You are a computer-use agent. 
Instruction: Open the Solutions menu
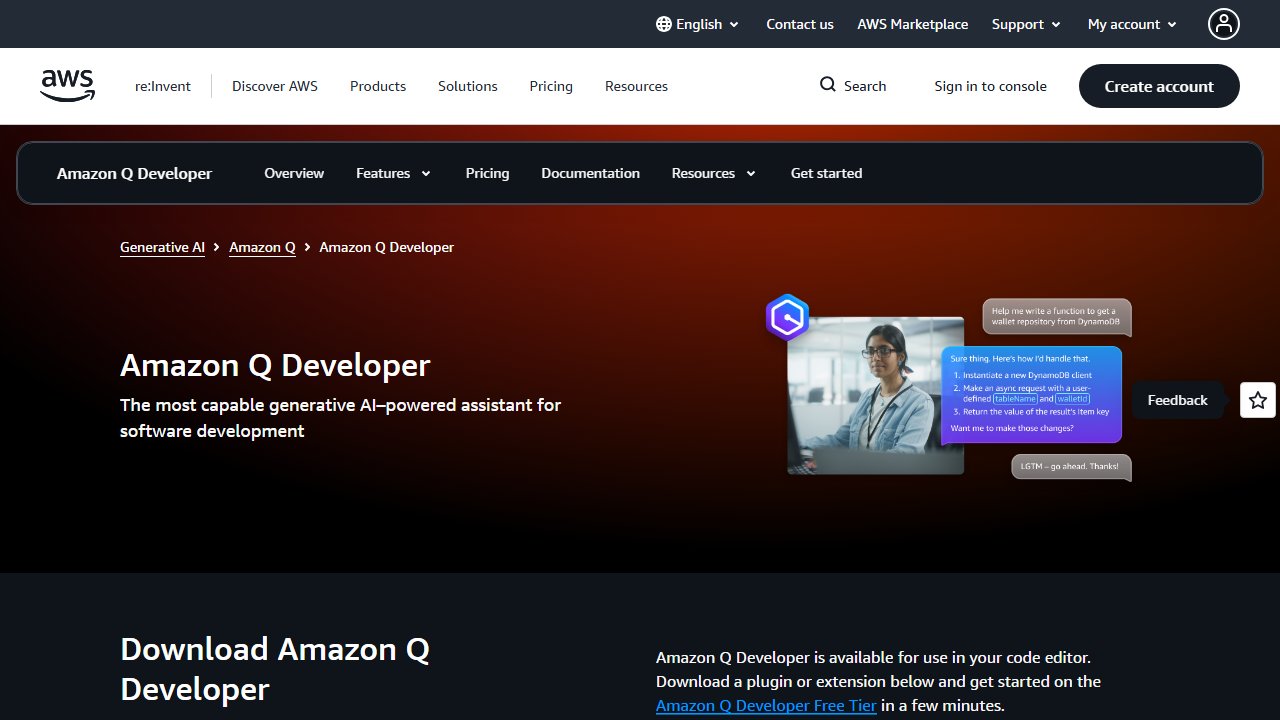(468, 86)
